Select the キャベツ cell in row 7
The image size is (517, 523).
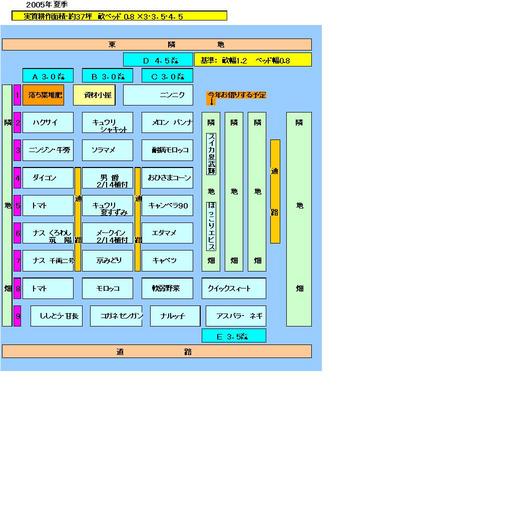[x=167, y=260]
